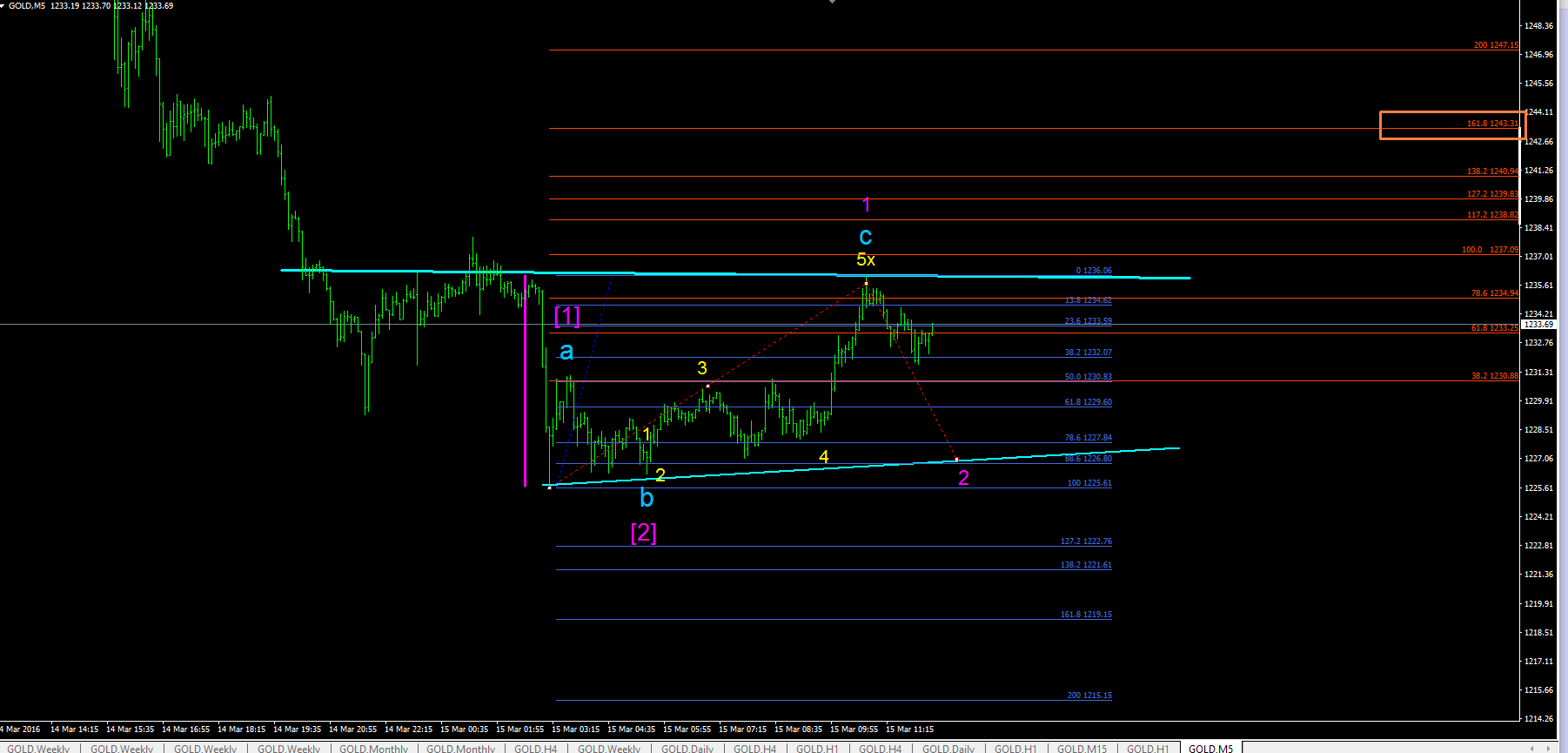Click the chart shift marker on the top edge

[x=832, y=3]
